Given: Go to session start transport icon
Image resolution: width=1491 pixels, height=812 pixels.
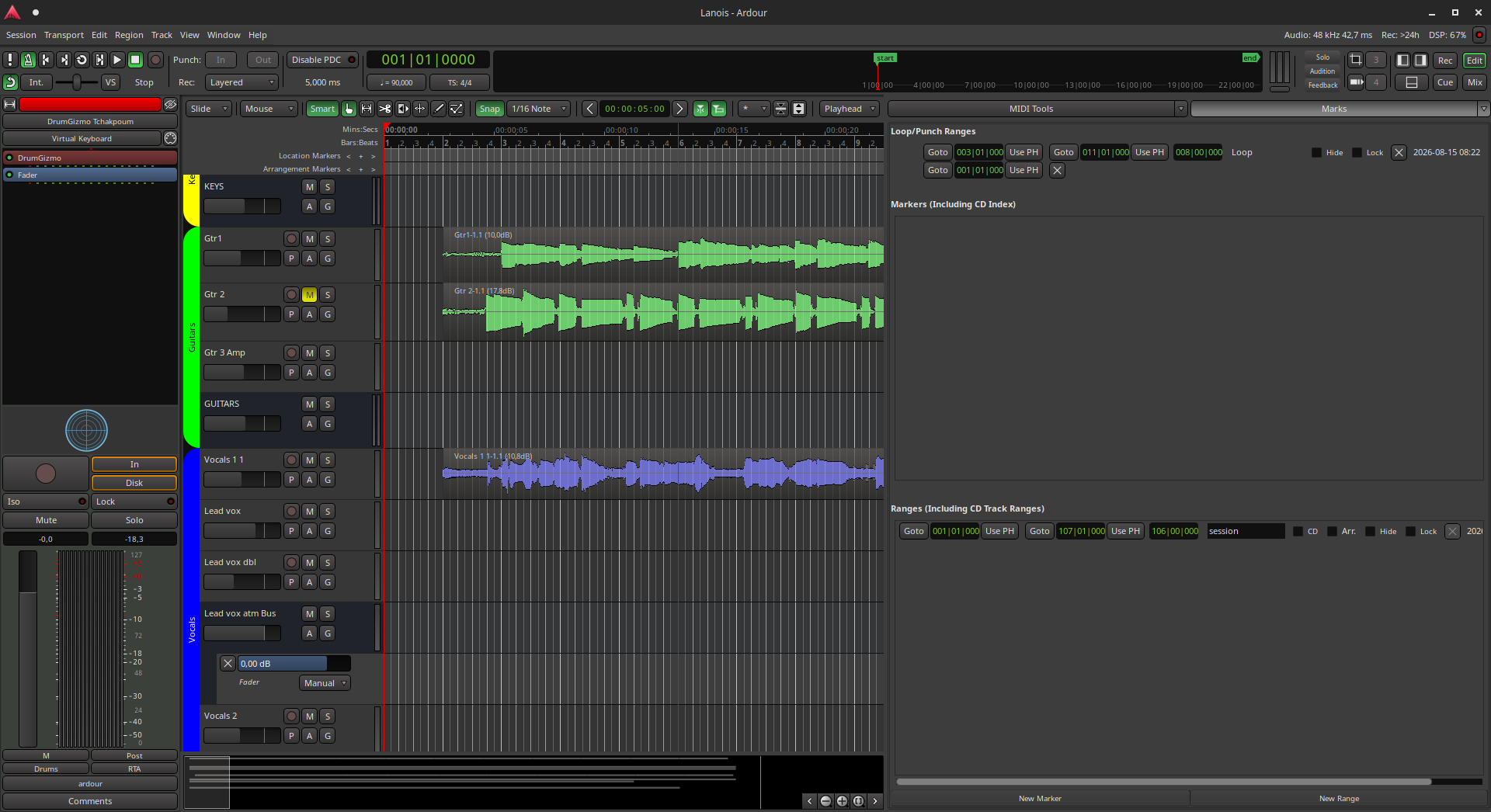Looking at the screenshot, I should click(x=46, y=60).
